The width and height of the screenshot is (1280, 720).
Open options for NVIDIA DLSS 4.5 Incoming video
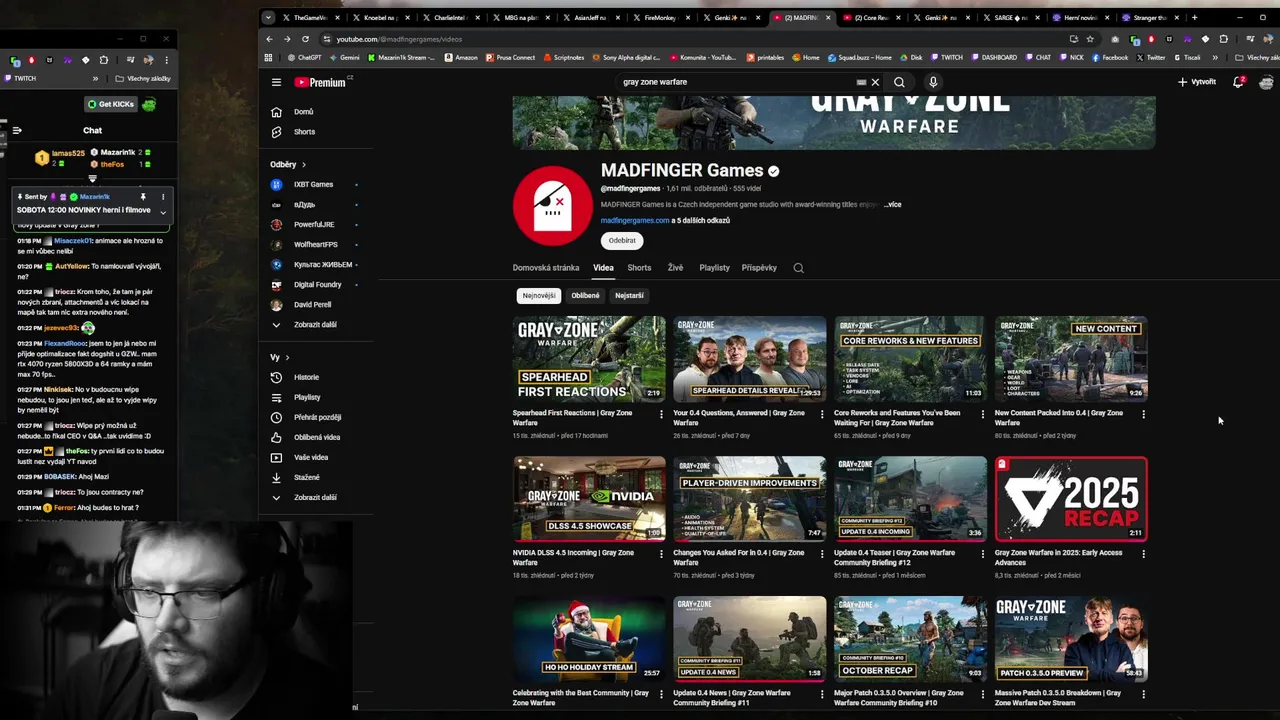pyautogui.click(x=661, y=554)
